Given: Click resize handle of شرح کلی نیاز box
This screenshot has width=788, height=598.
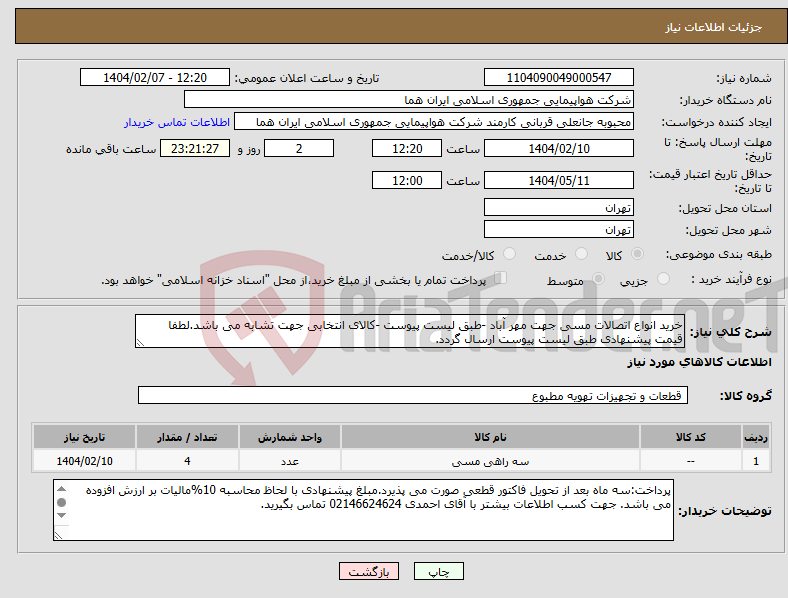Looking at the screenshot, I should (140, 343).
